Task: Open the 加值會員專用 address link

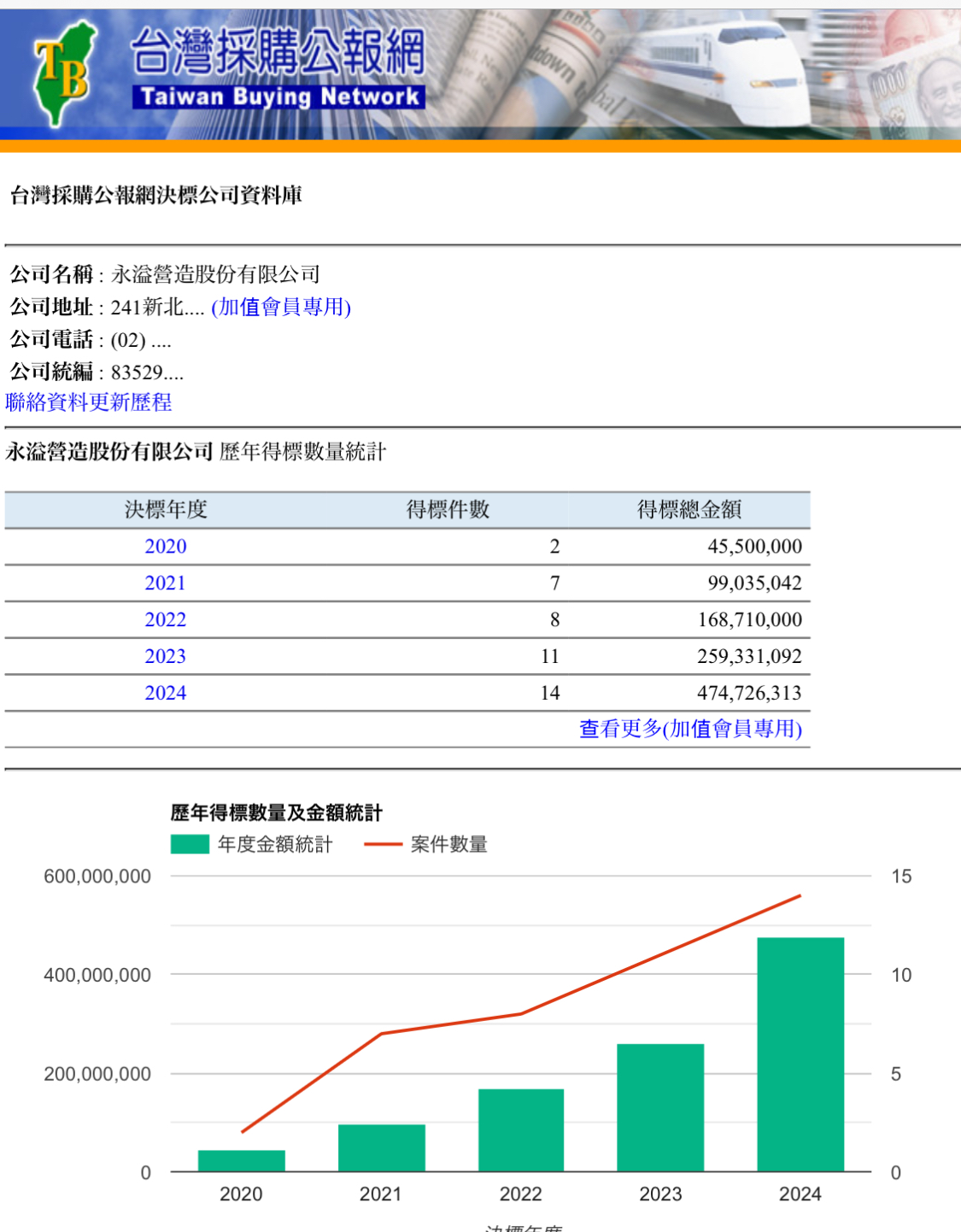Action: tap(281, 307)
